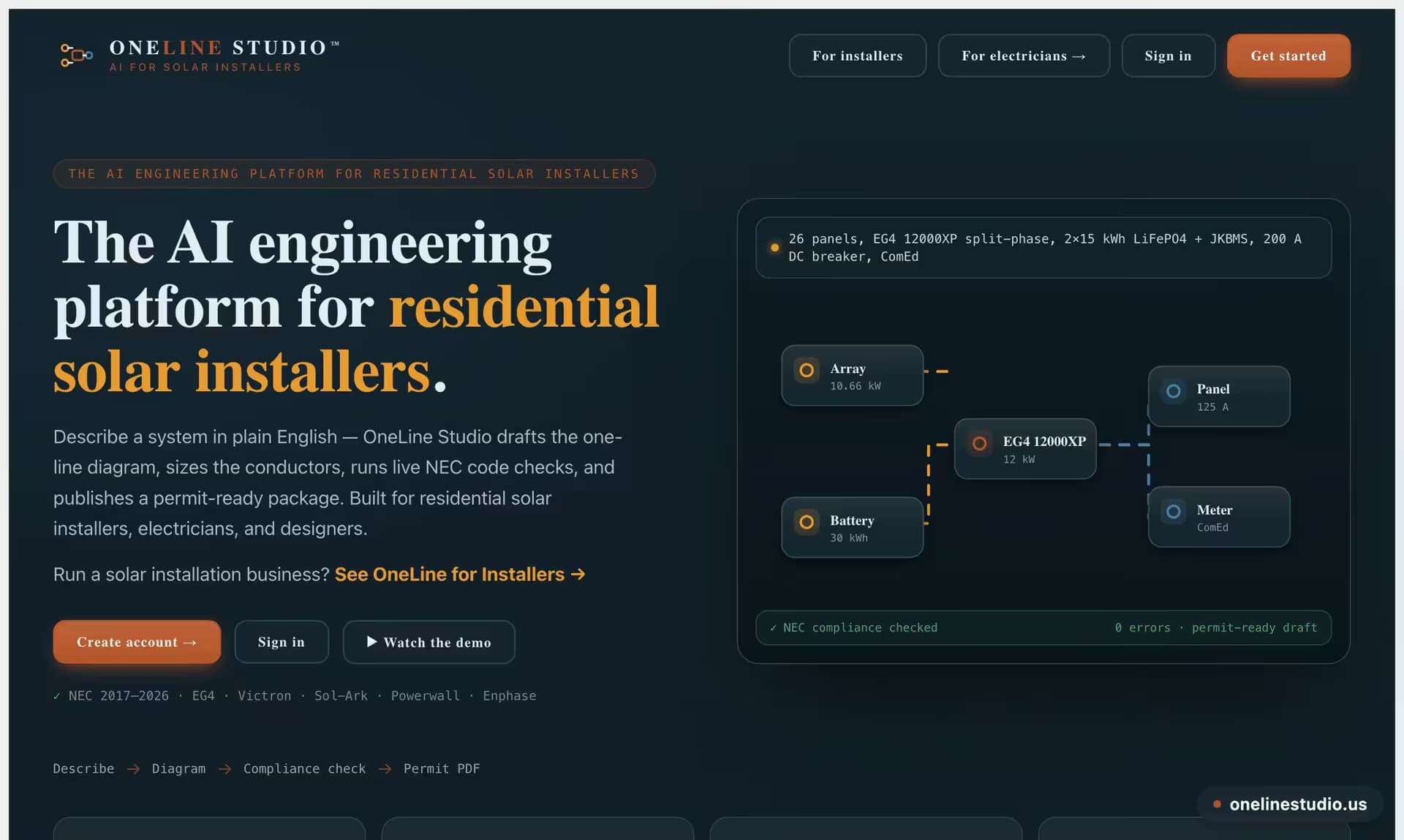The image size is (1404, 840).
Task: Click the Enphase brand text
Action: pos(510,696)
